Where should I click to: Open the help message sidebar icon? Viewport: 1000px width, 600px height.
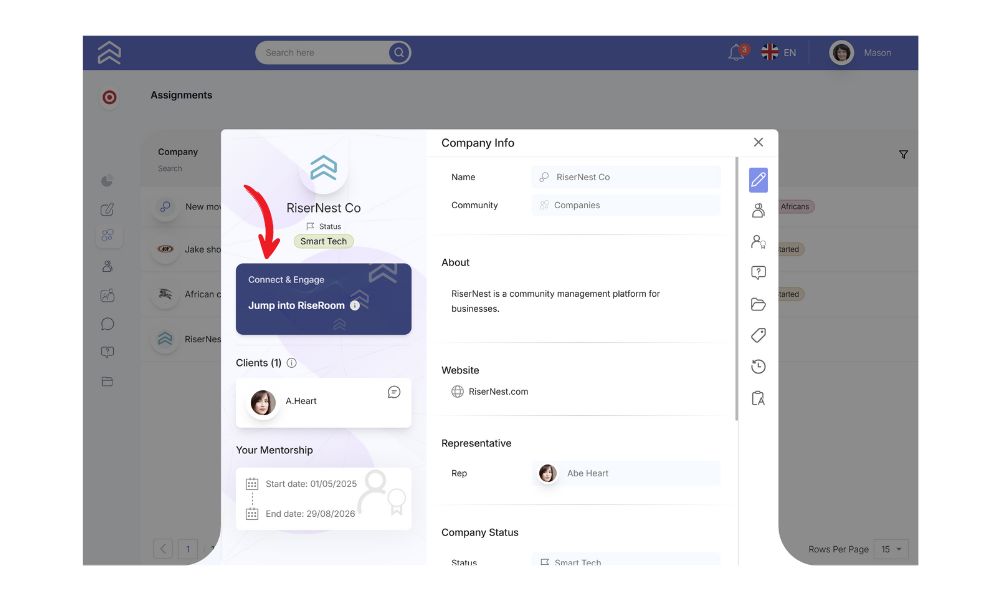pos(107,352)
